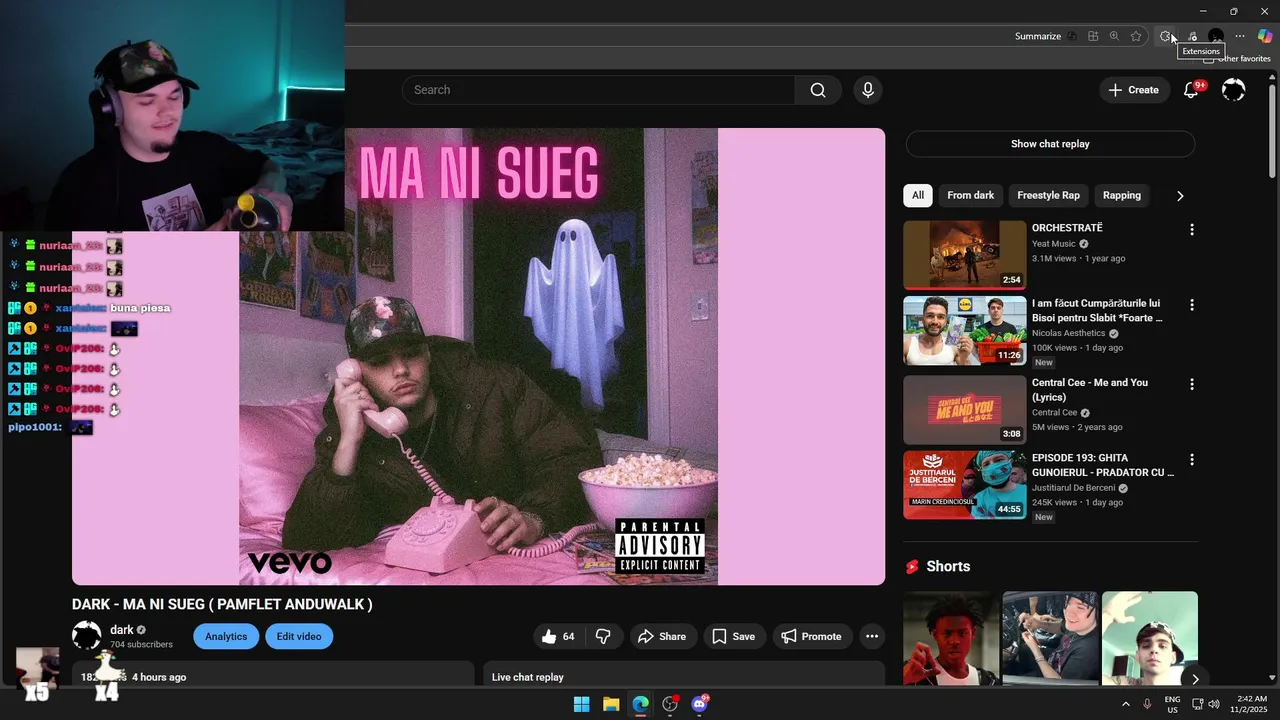
Task: Open Discord from the taskbar
Action: click(700, 704)
